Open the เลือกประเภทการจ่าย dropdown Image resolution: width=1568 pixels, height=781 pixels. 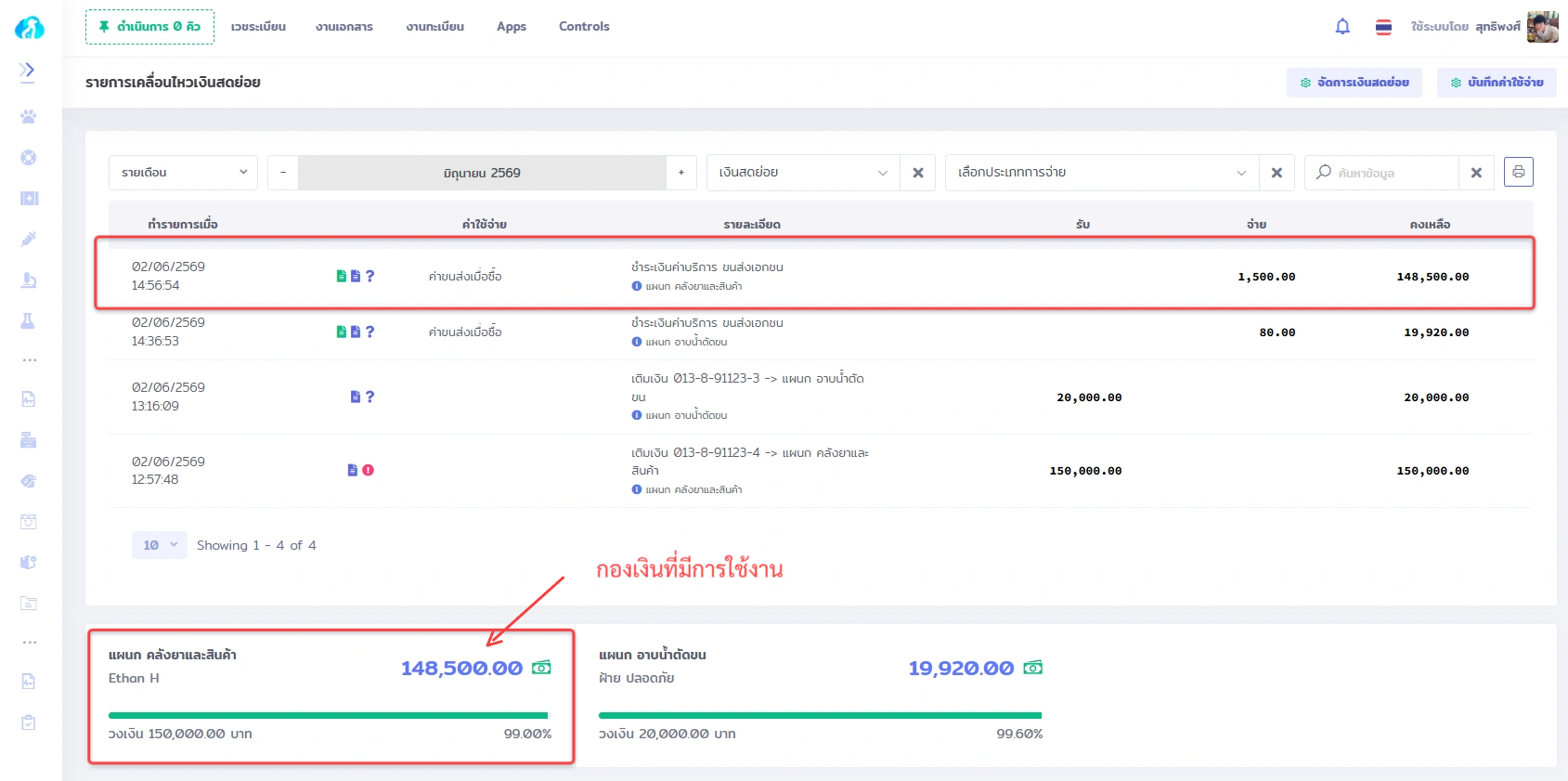tap(1102, 173)
